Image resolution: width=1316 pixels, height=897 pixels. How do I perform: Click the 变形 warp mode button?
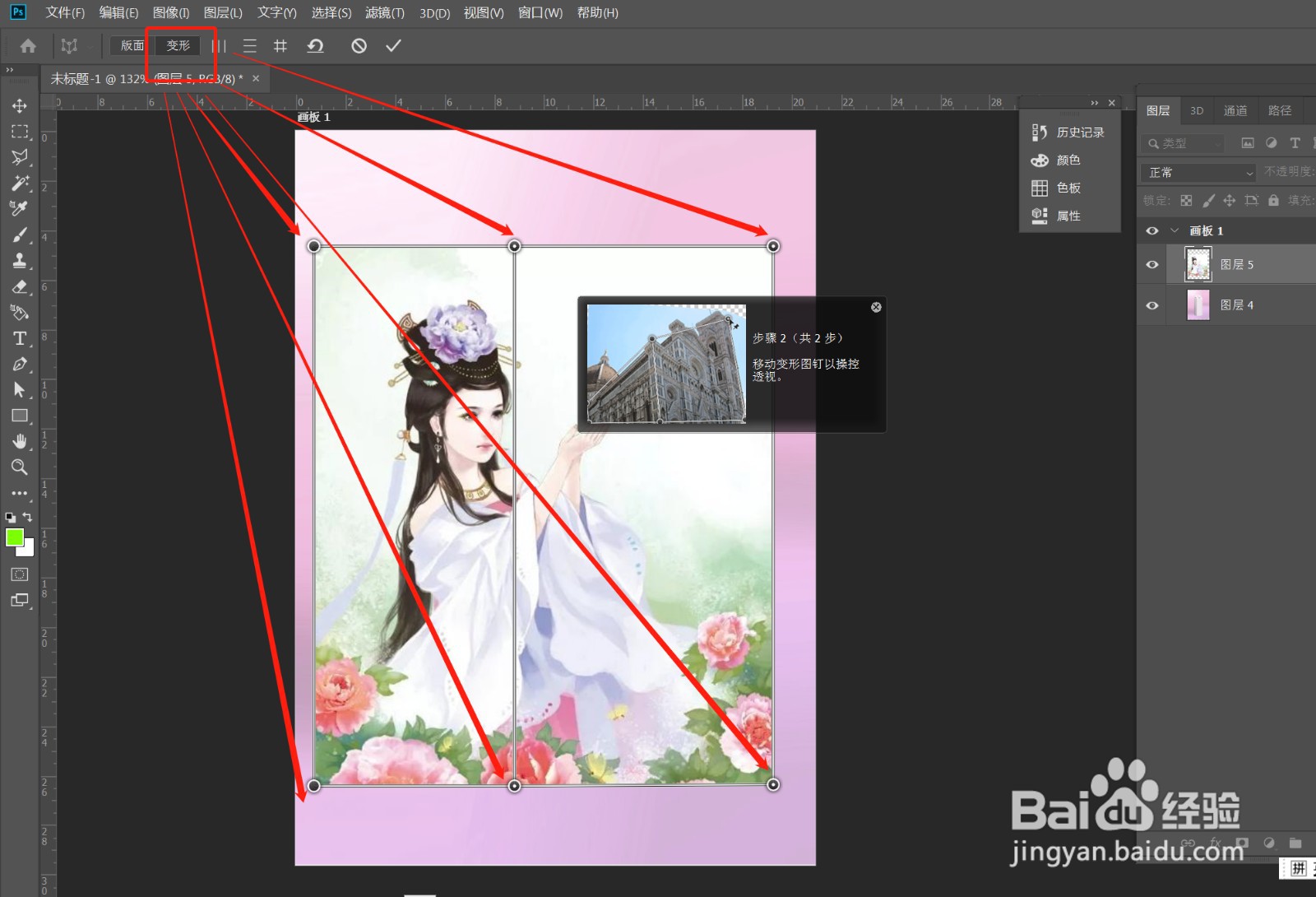pyautogui.click(x=178, y=46)
